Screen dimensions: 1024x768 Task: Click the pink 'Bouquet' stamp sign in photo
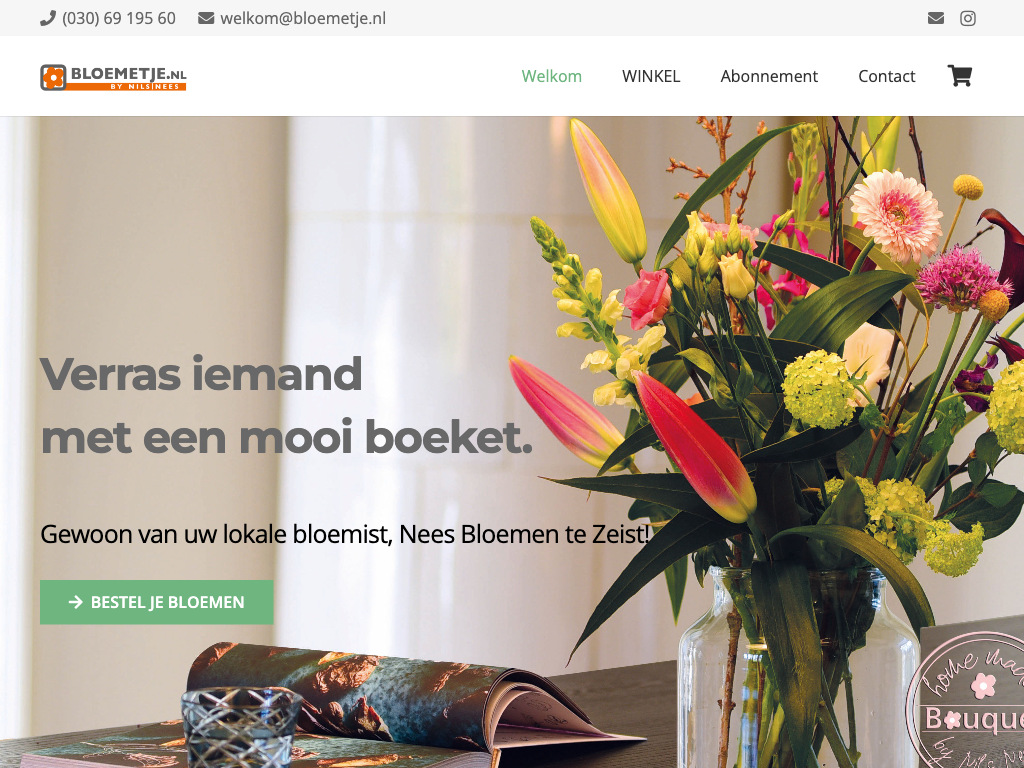click(x=967, y=699)
